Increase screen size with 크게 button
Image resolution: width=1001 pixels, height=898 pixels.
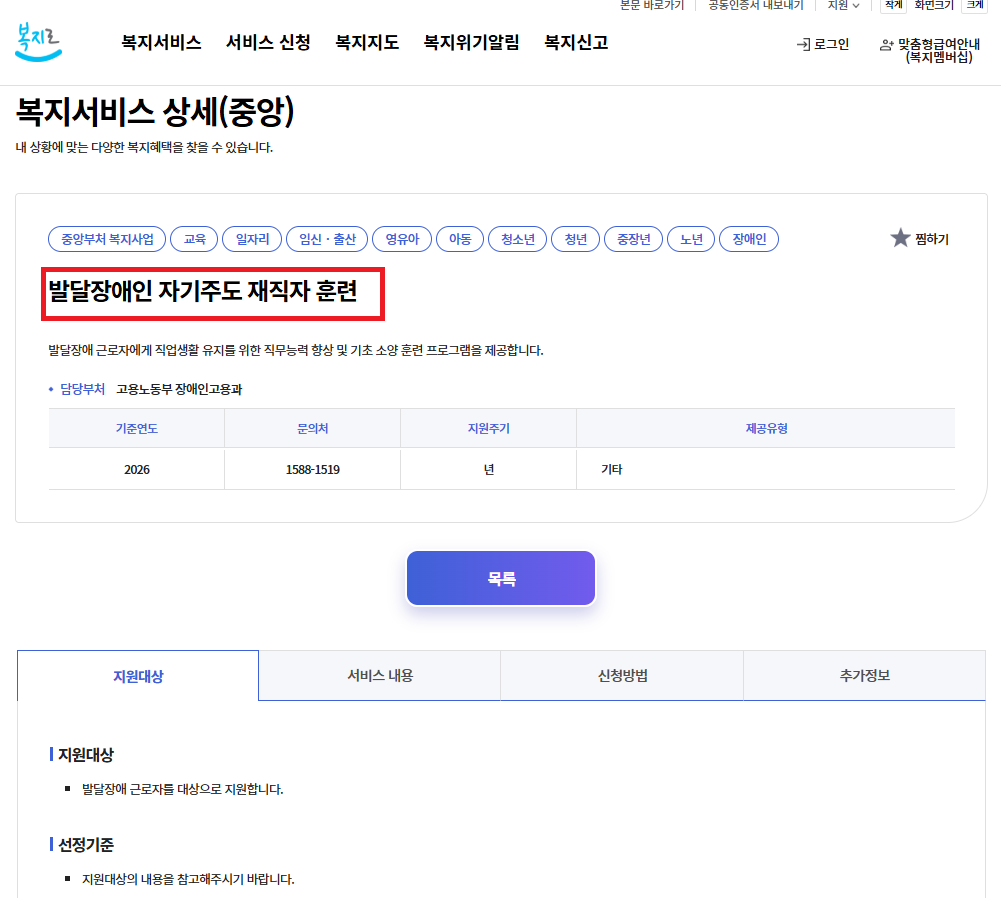tap(974, 5)
